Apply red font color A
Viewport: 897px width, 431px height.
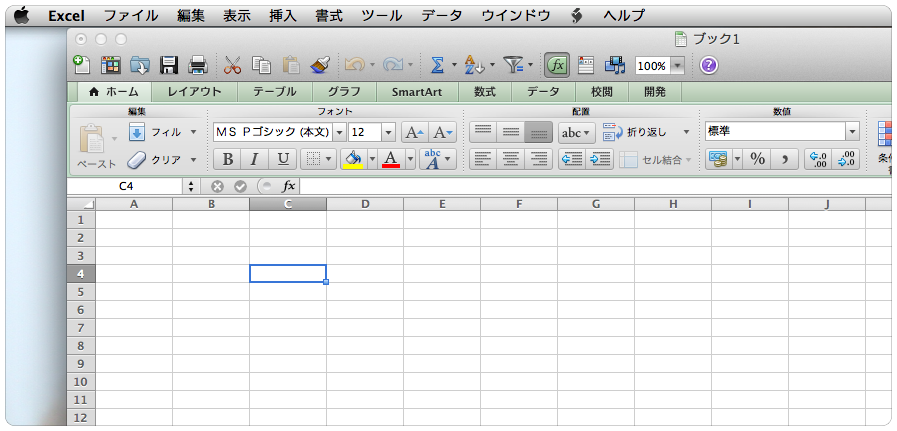click(x=391, y=159)
